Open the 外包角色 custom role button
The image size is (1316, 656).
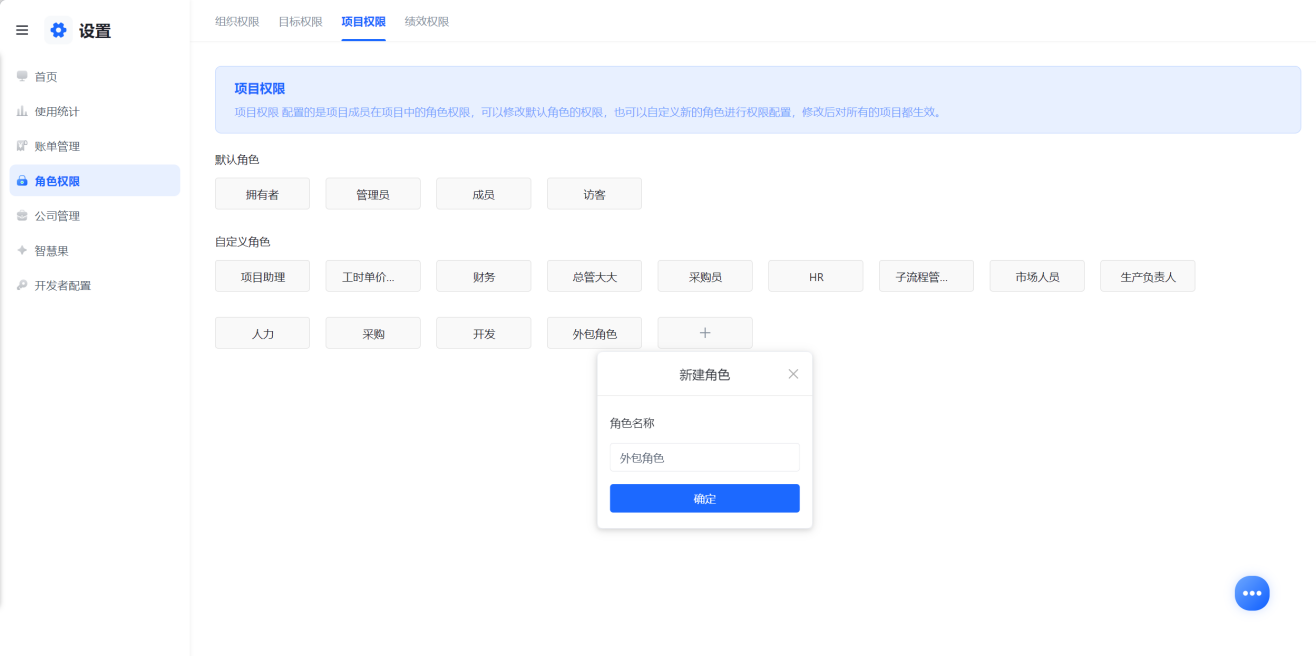(594, 333)
